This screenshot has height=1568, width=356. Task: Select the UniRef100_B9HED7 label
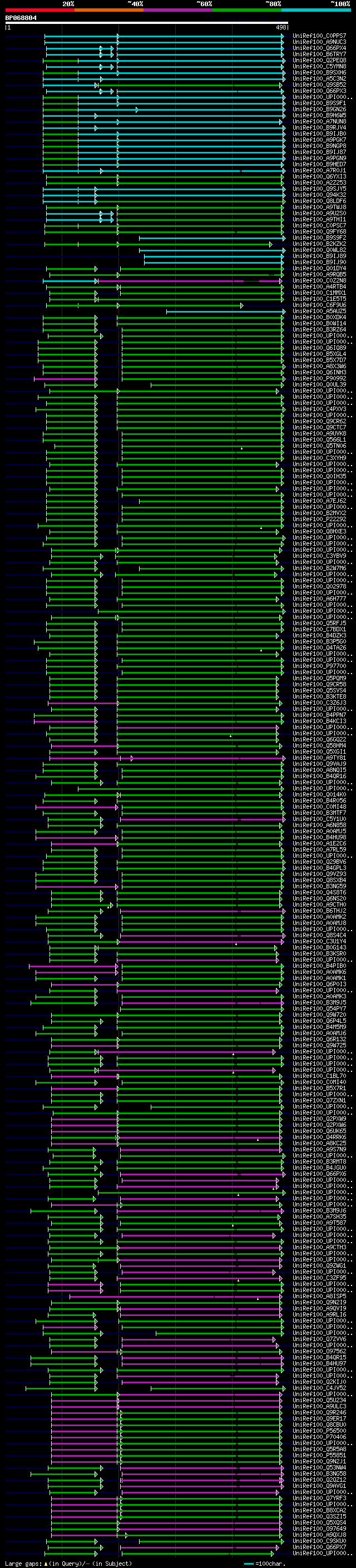point(319,164)
